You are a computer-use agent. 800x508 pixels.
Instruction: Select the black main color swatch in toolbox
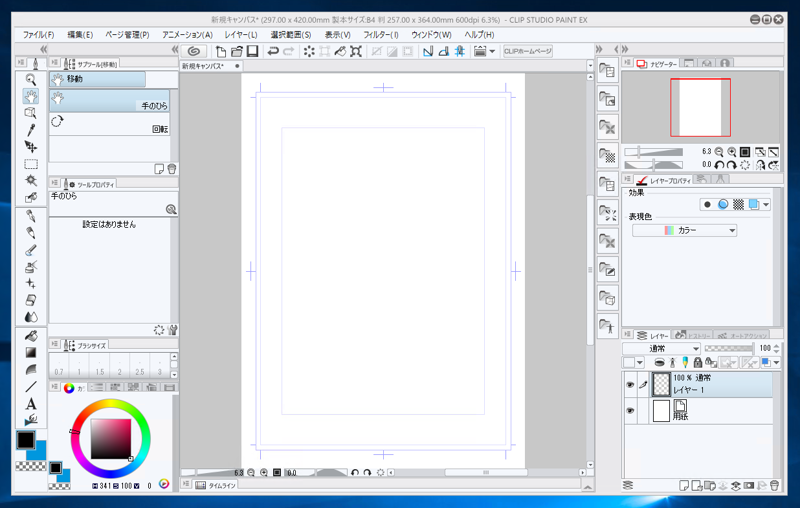click(x=26, y=440)
